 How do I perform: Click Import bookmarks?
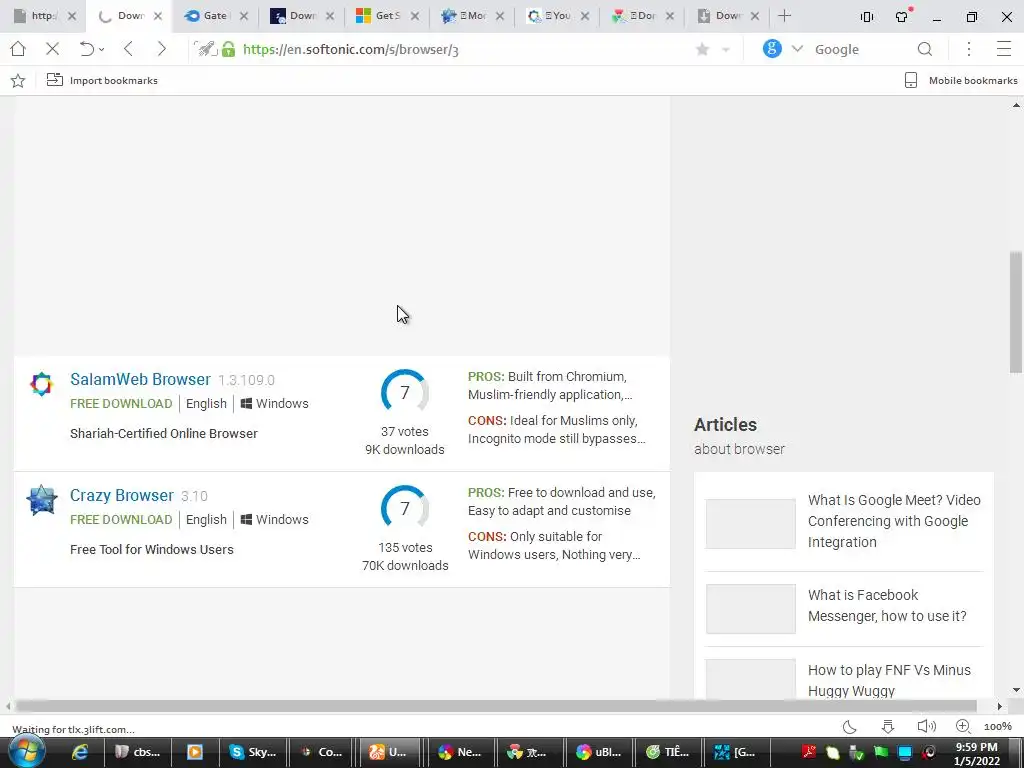click(102, 80)
